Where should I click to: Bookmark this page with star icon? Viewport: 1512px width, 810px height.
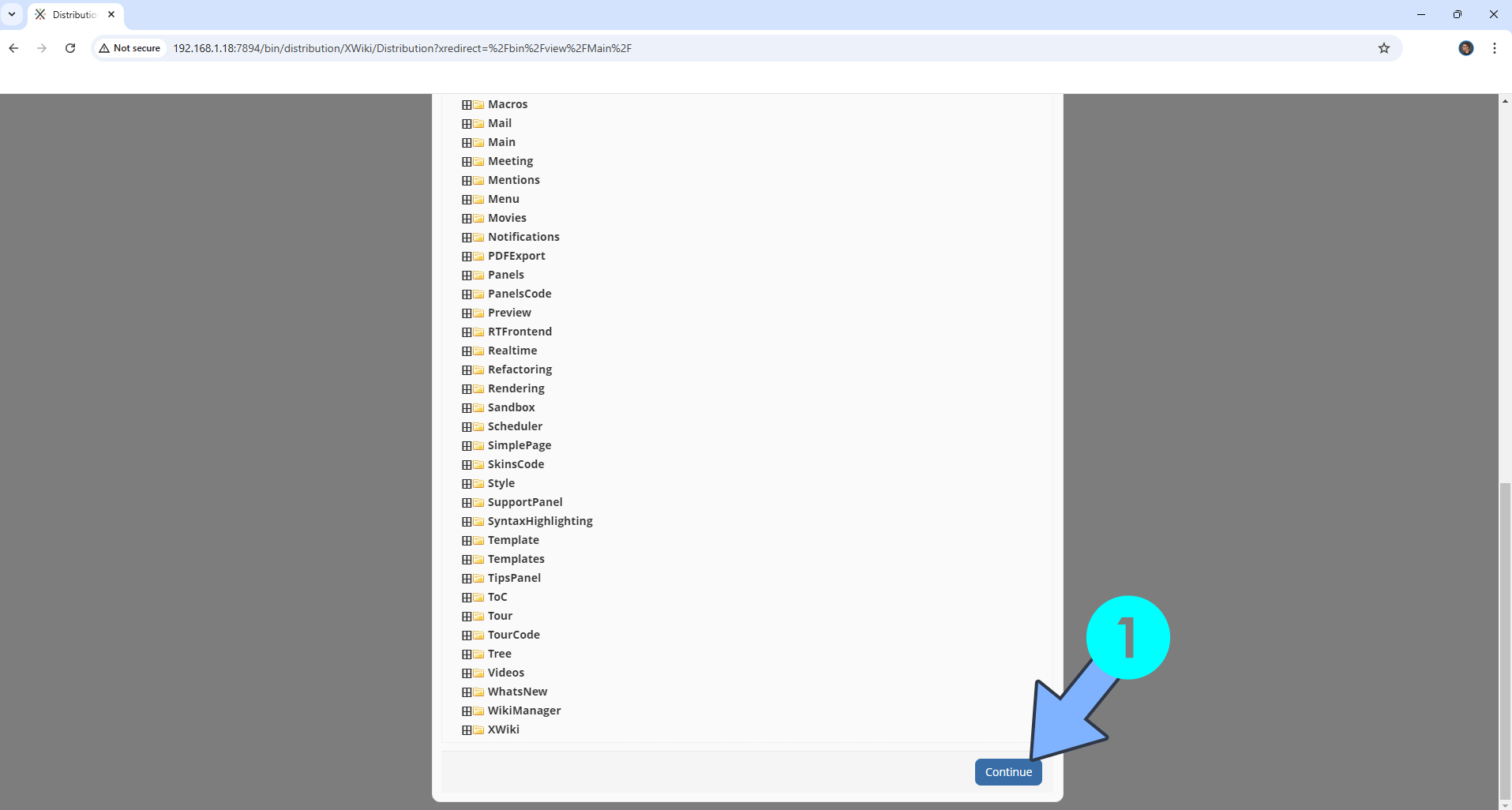coord(1383,48)
